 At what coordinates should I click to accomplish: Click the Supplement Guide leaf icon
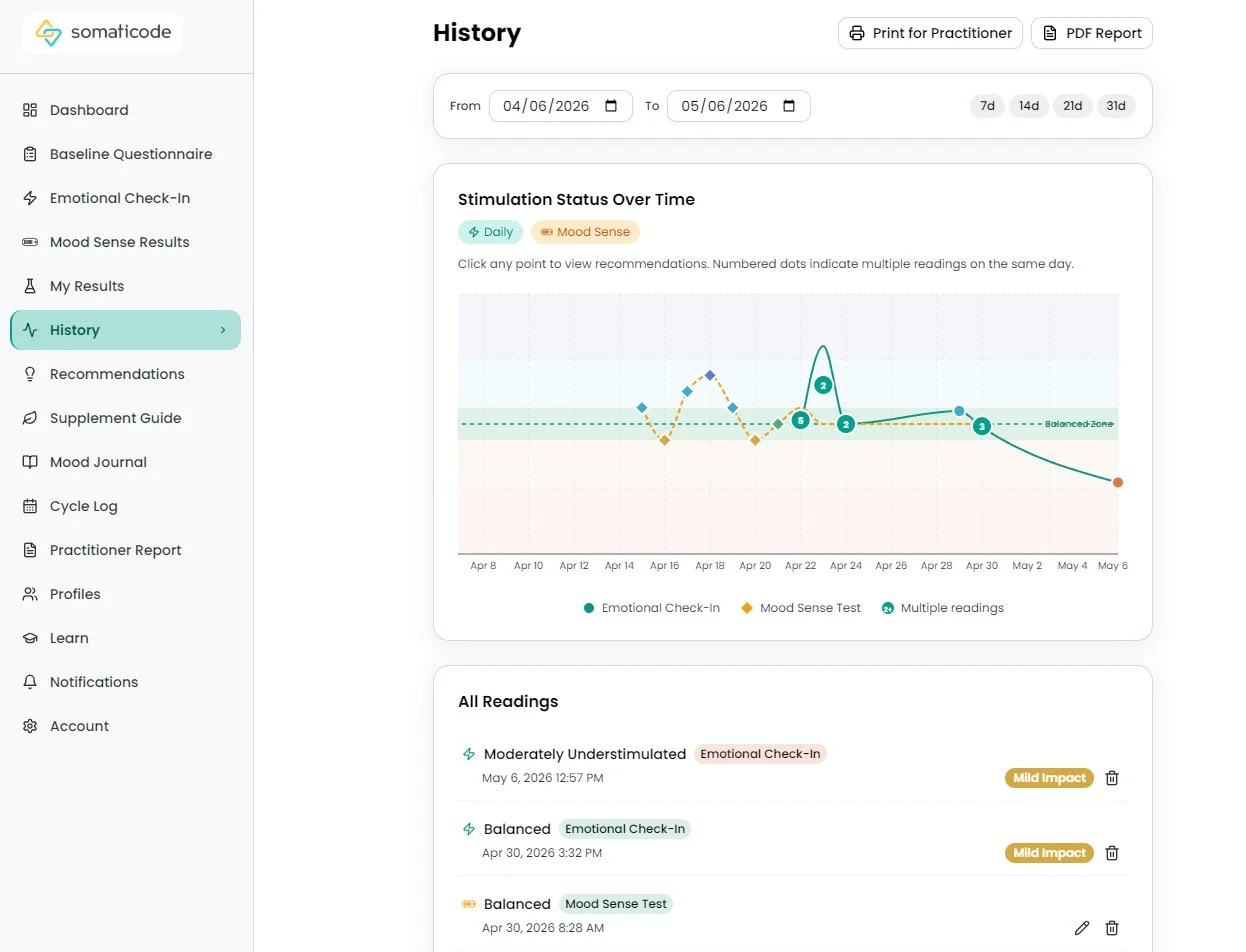(30, 418)
